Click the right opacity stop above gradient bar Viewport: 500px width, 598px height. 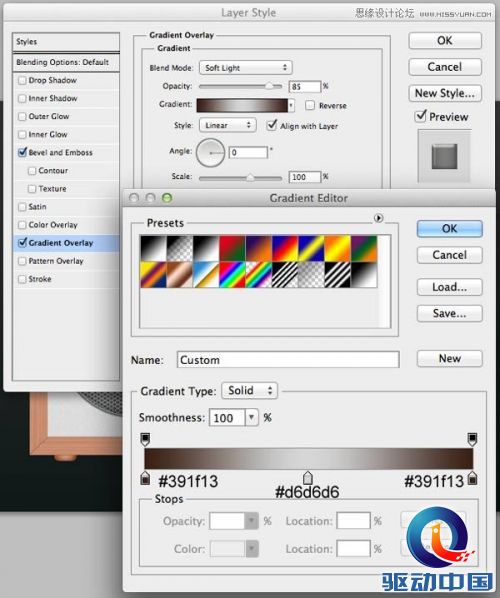[472, 439]
